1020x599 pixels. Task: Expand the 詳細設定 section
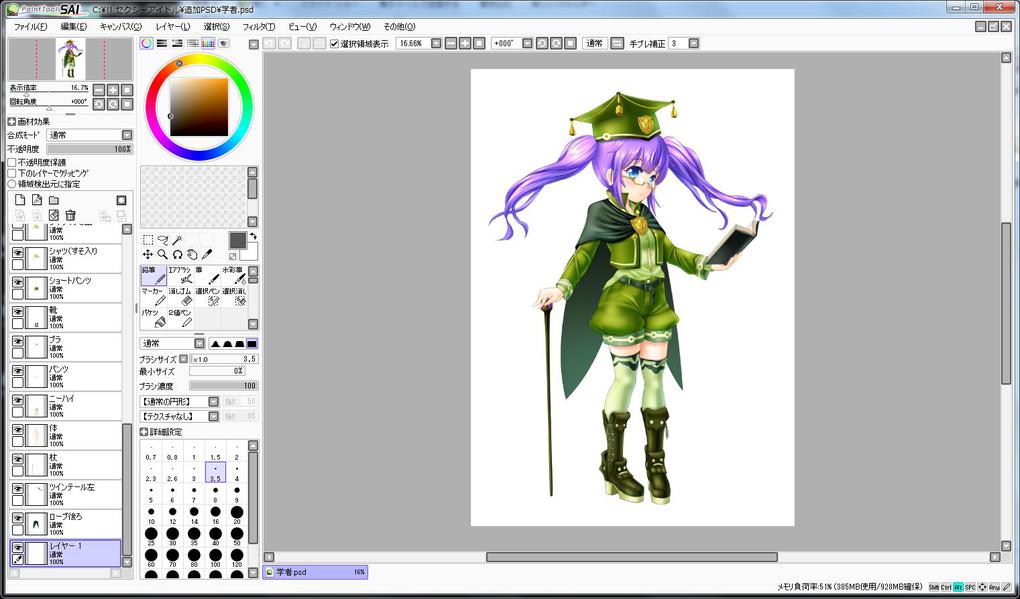[144, 432]
